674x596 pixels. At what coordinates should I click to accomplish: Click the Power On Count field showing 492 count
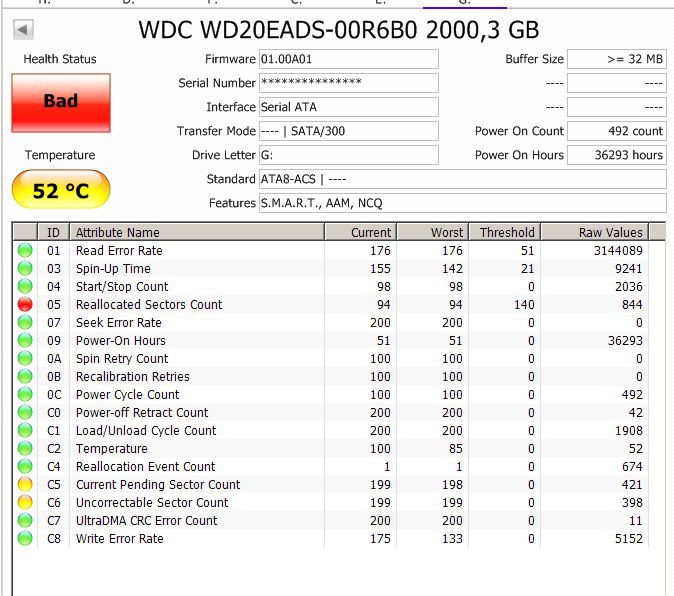[x=617, y=131]
